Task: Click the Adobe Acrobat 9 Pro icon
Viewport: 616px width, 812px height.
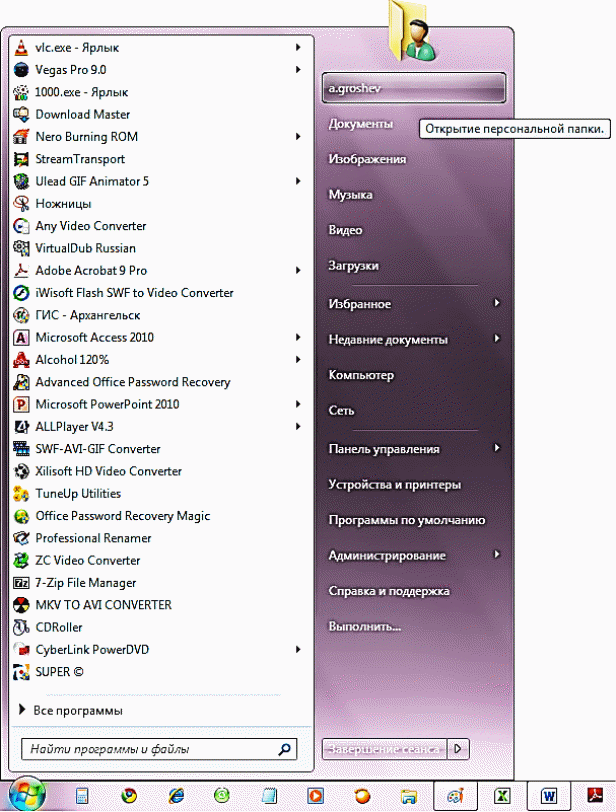Action: click(x=21, y=270)
